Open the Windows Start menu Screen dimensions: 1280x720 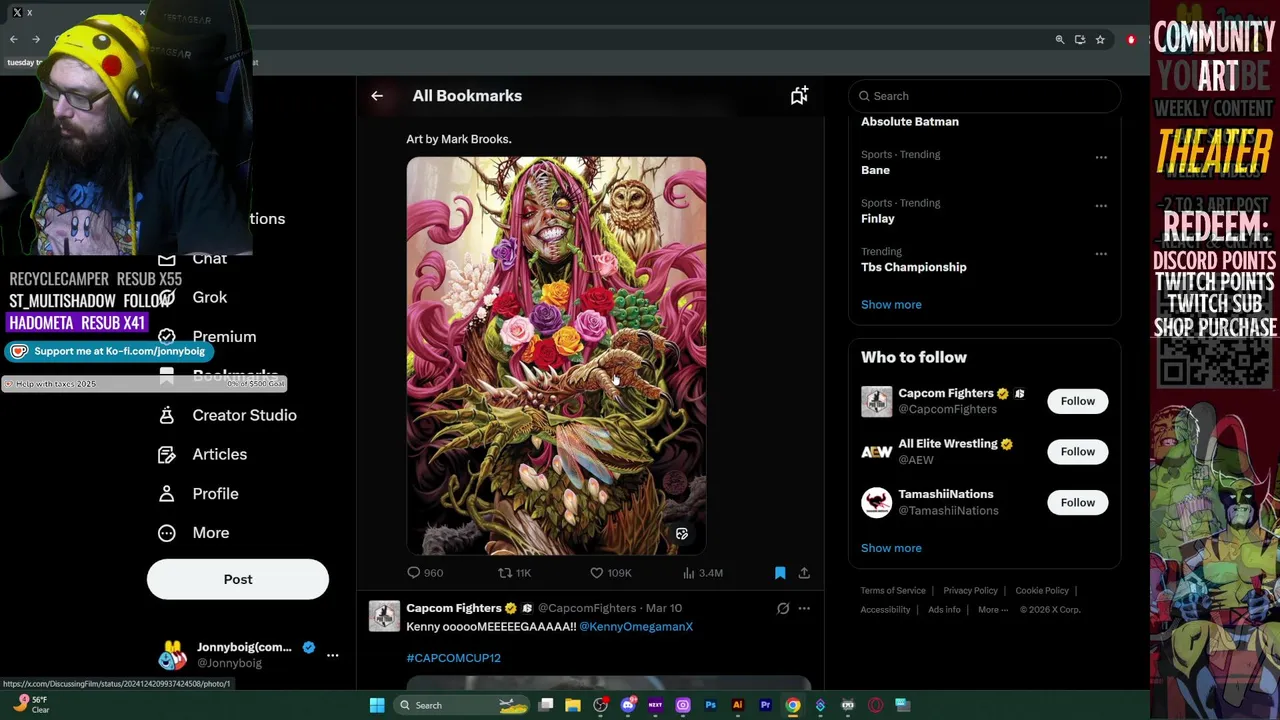(x=377, y=705)
